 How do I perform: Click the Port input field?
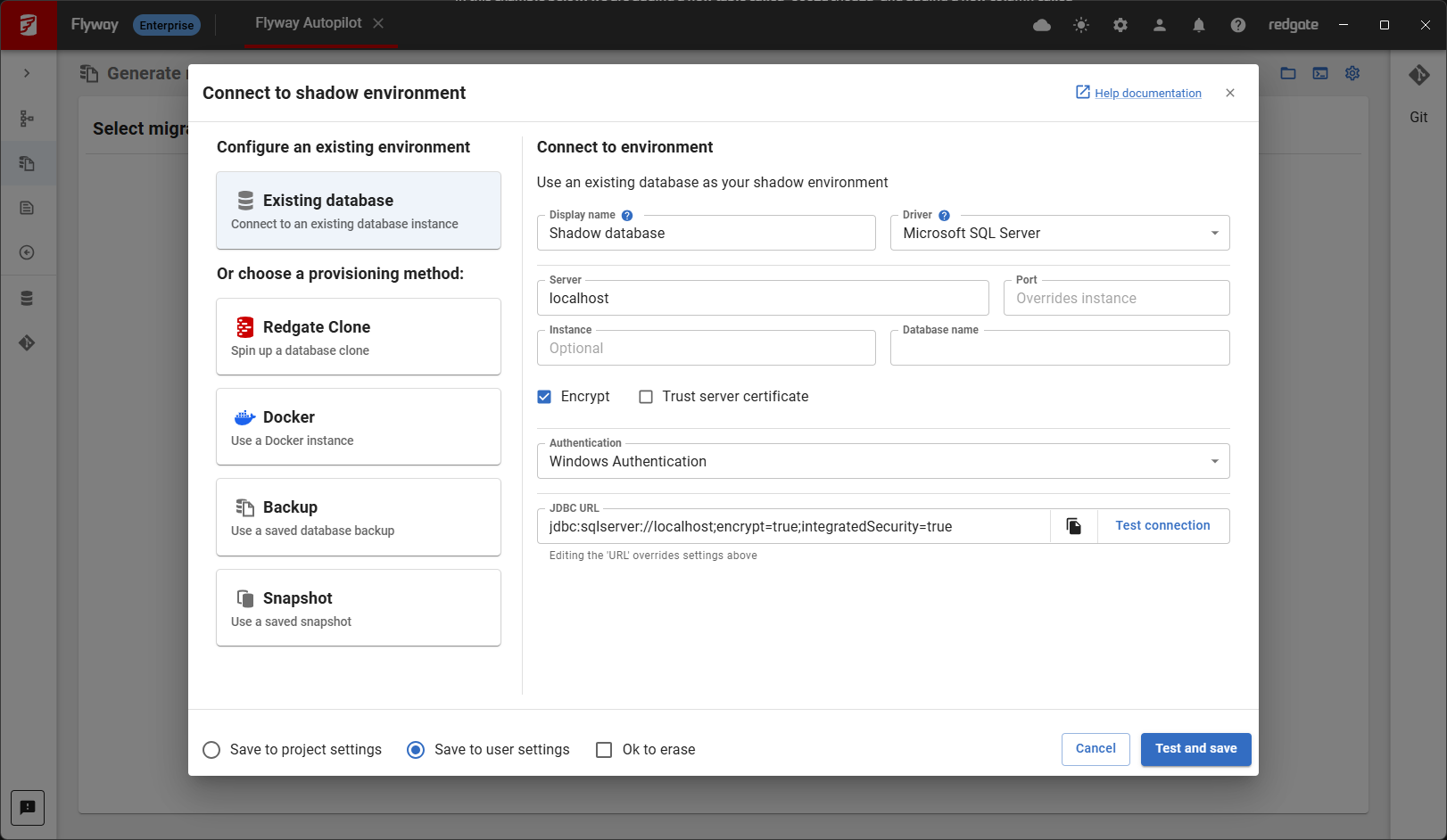tap(1117, 298)
